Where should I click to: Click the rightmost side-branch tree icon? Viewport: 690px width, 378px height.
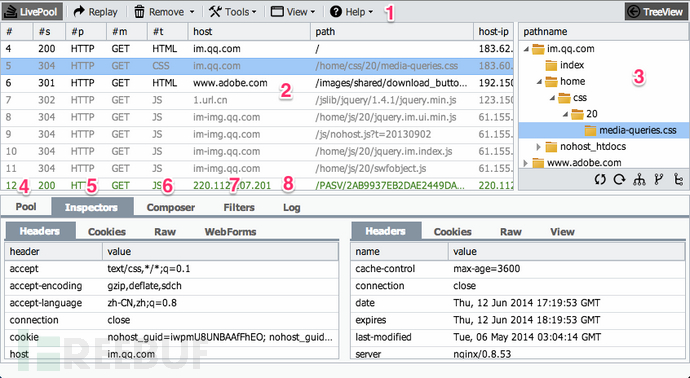point(678,180)
